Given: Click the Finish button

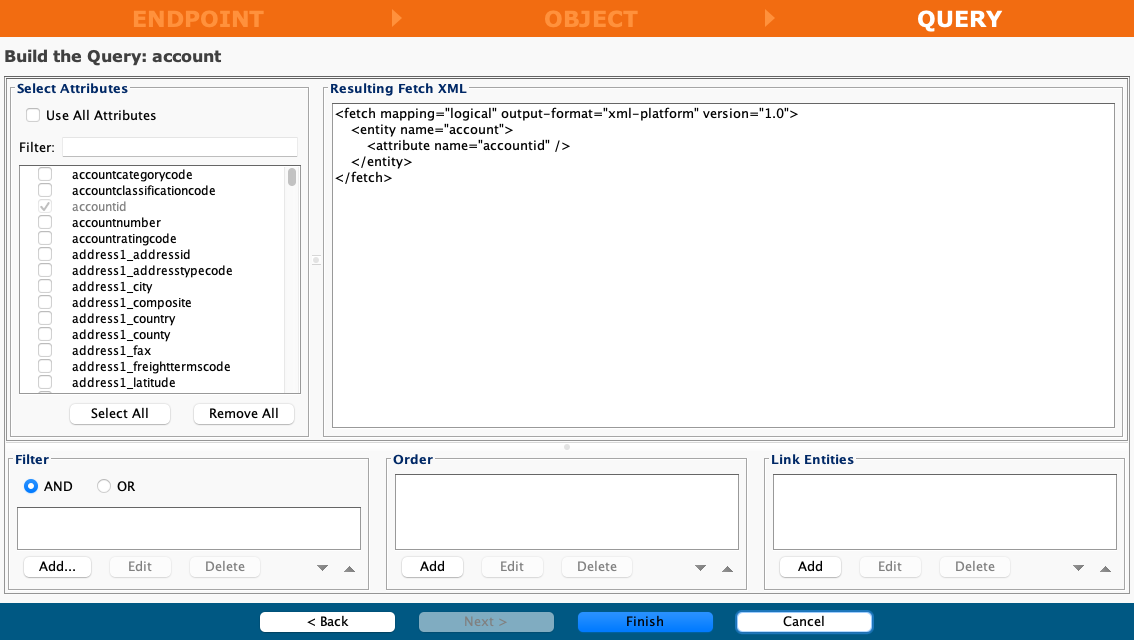Looking at the screenshot, I should click(645, 621).
